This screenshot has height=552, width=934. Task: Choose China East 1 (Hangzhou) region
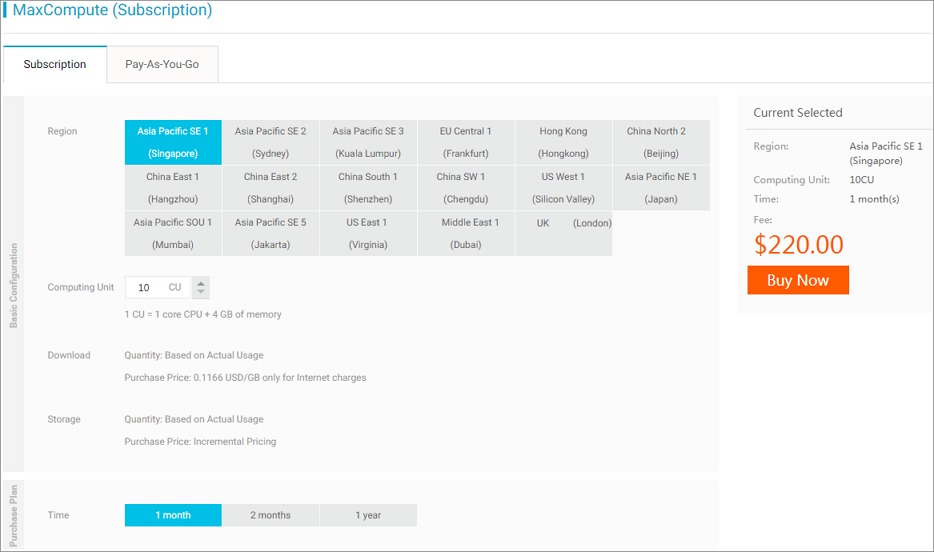coord(173,188)
